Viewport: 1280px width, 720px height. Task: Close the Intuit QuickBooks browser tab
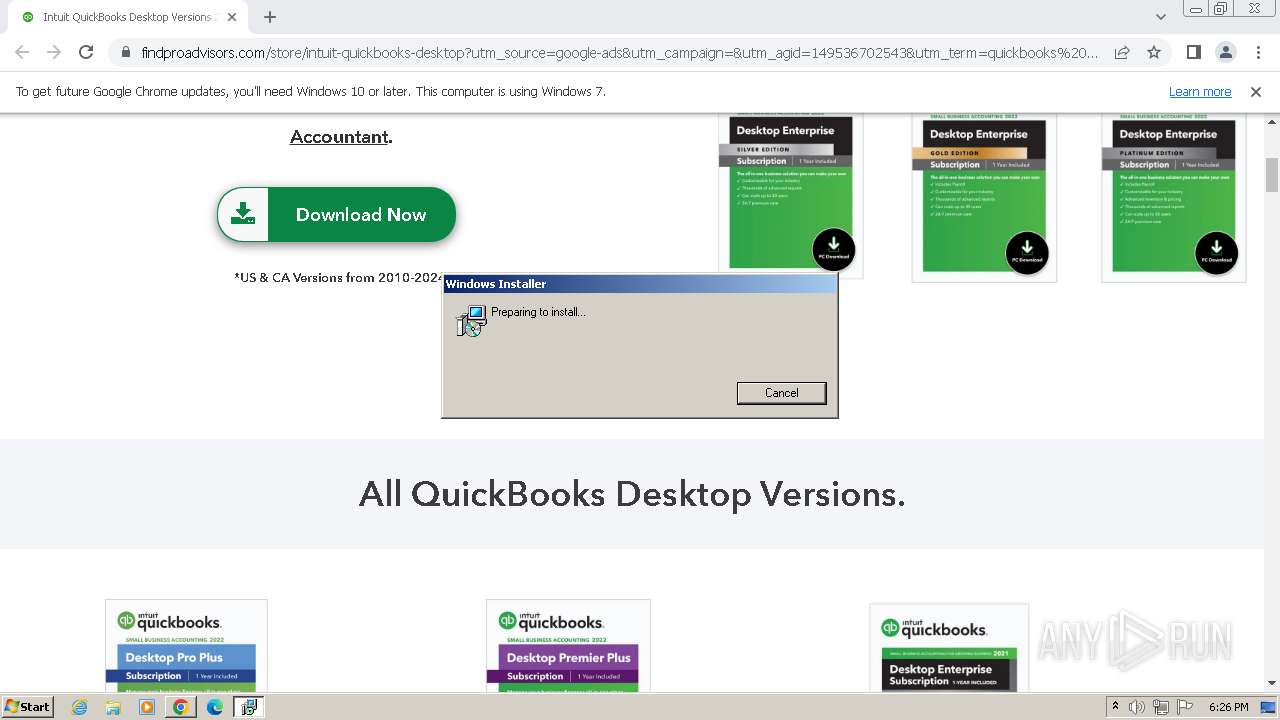[232, 17]
